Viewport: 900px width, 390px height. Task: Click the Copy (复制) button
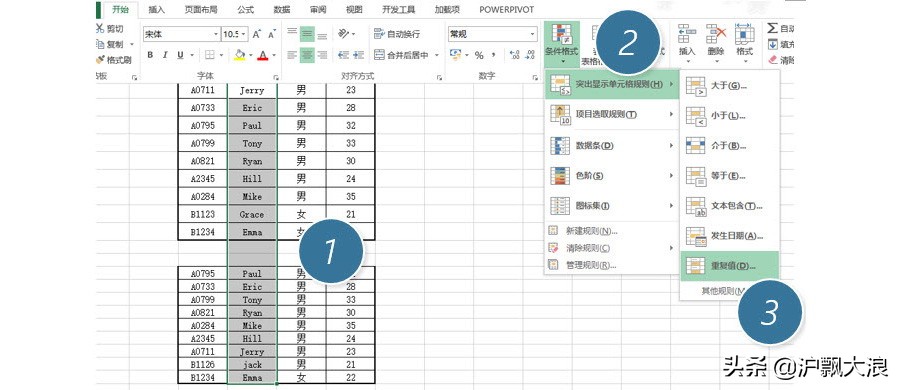tap(110, 44)
